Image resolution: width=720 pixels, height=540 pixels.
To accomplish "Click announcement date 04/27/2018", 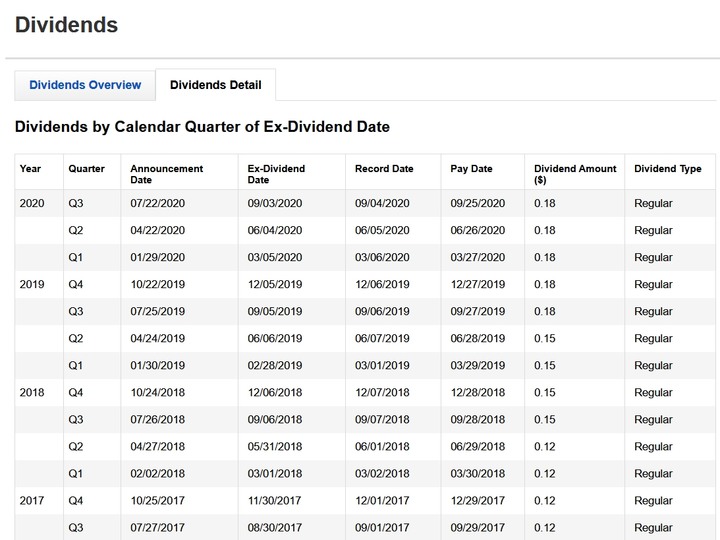I will tap(158, 446).
